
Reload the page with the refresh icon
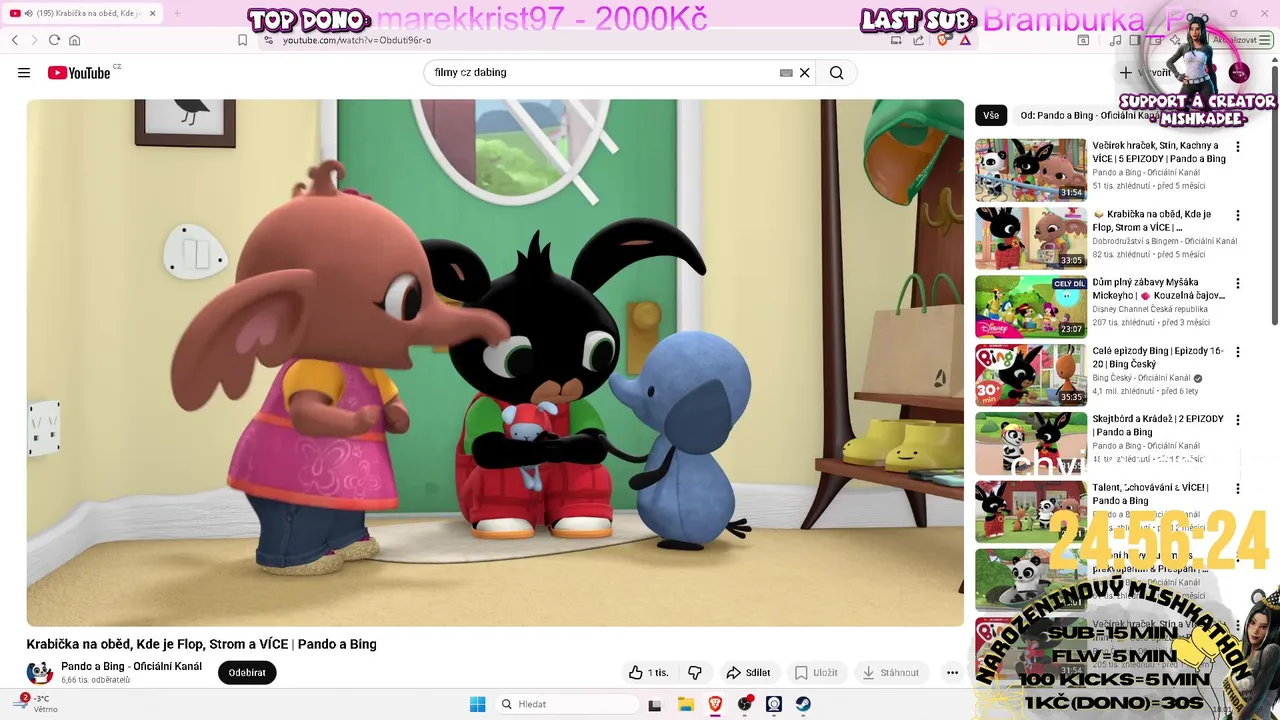[x=54, y=40]
